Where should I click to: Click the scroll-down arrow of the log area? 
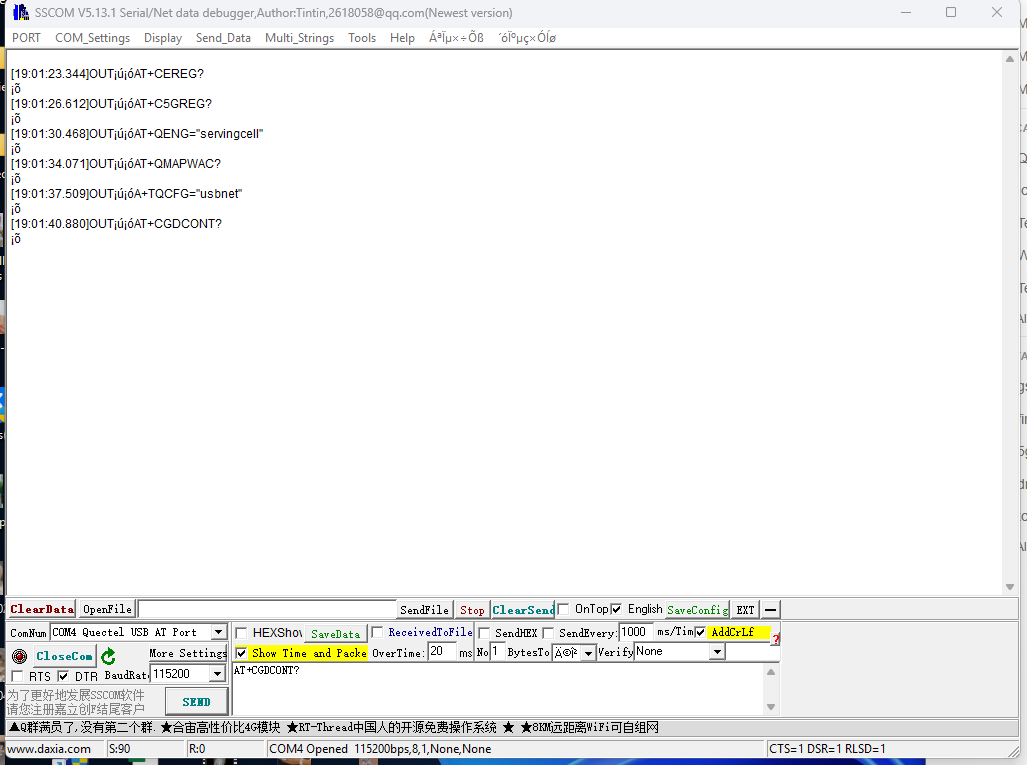(1010, 587)
